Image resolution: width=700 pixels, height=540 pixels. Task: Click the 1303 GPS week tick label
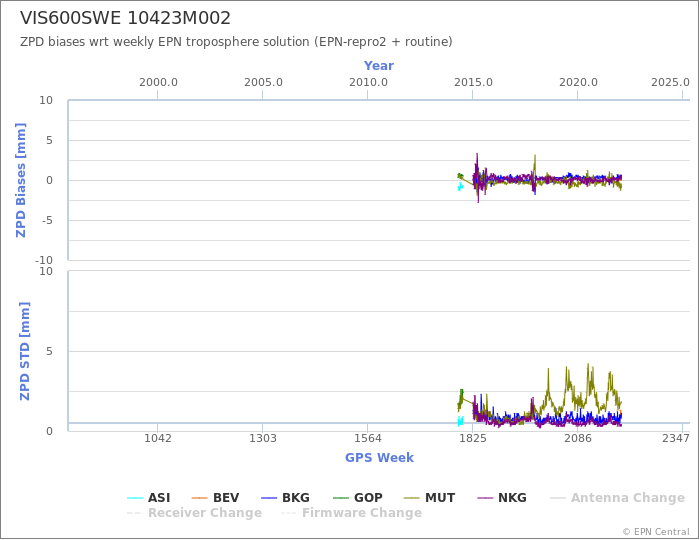(x=262, y=438)
